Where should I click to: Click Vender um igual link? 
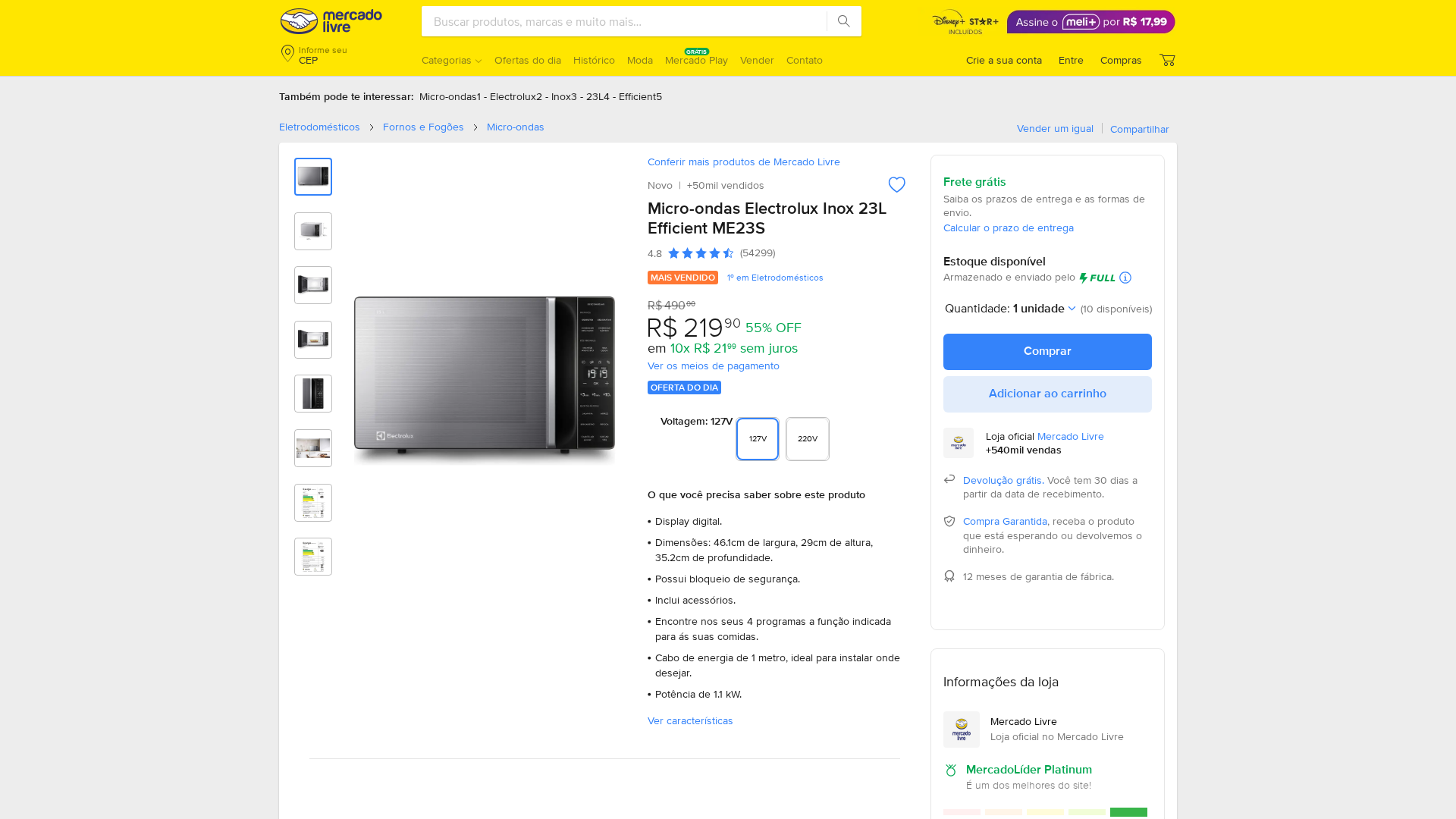(x=1055, y=129)
